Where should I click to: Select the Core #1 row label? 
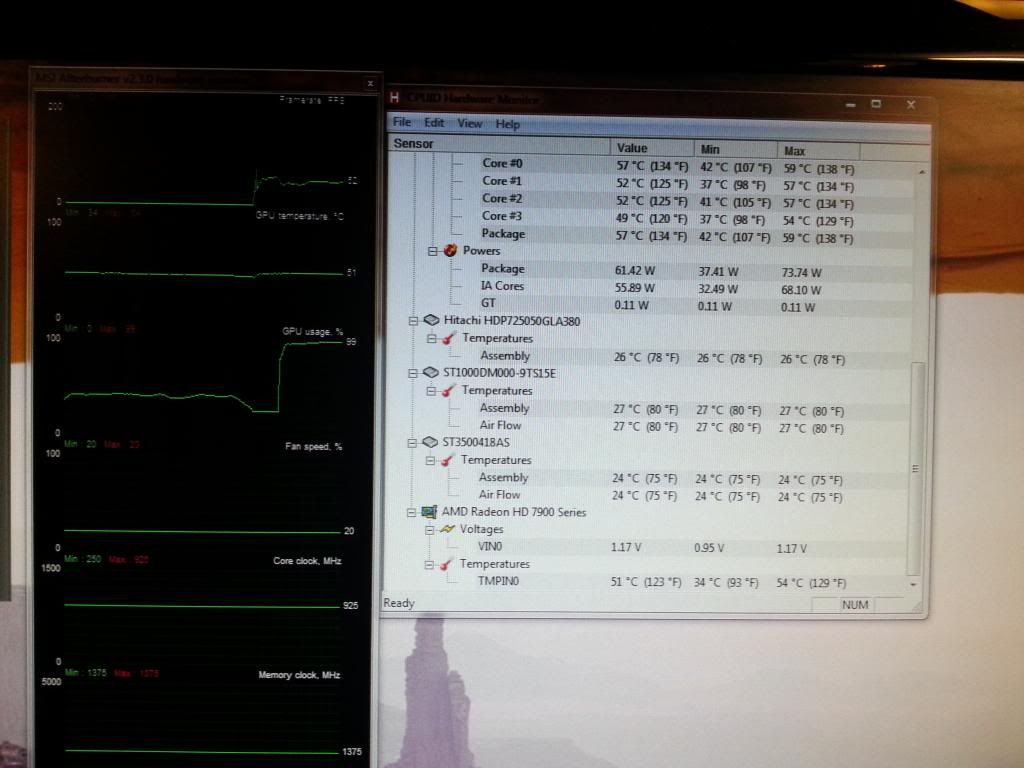(502, 181)
